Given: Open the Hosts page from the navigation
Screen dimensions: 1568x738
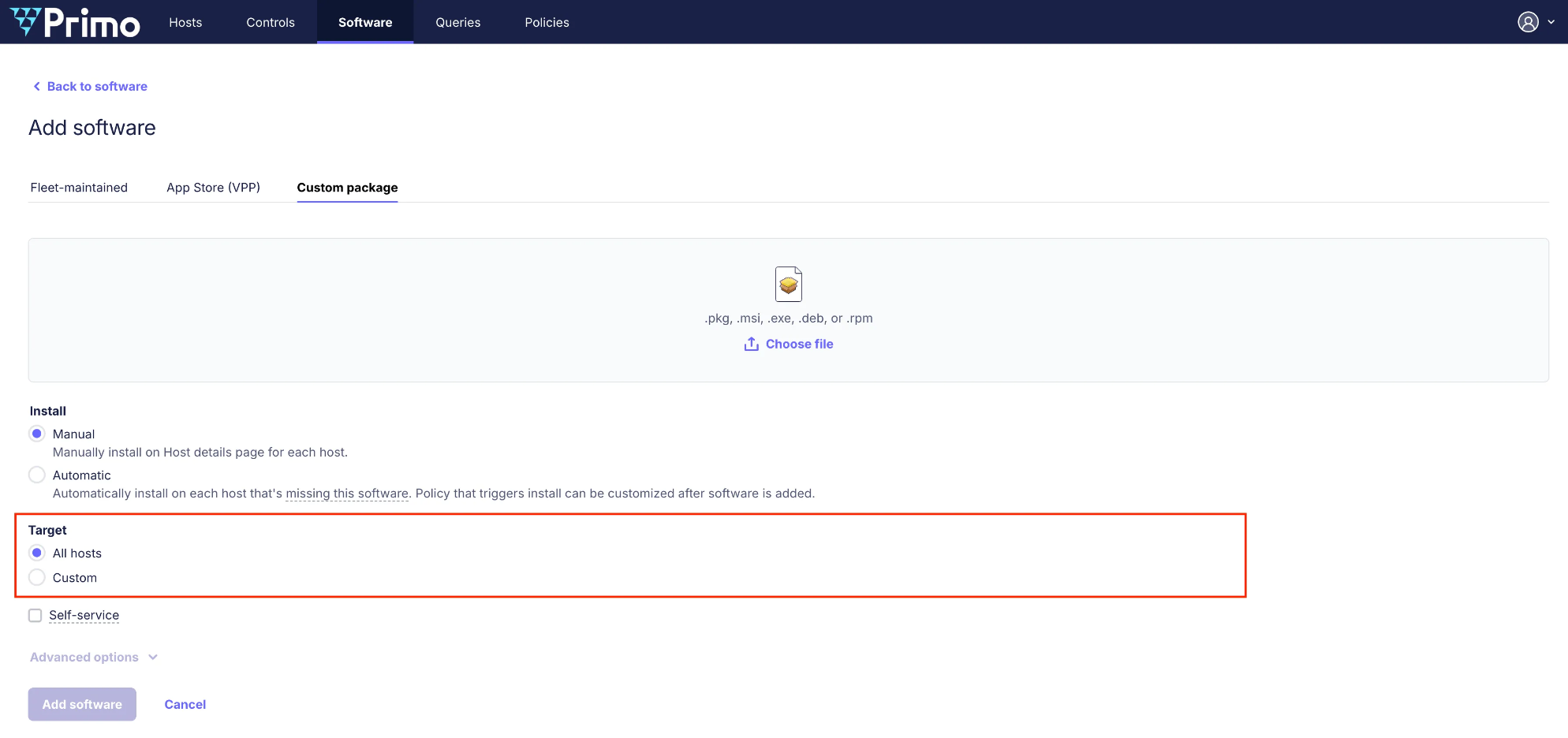Looking at the screenshot, I should tap(185, 22).
